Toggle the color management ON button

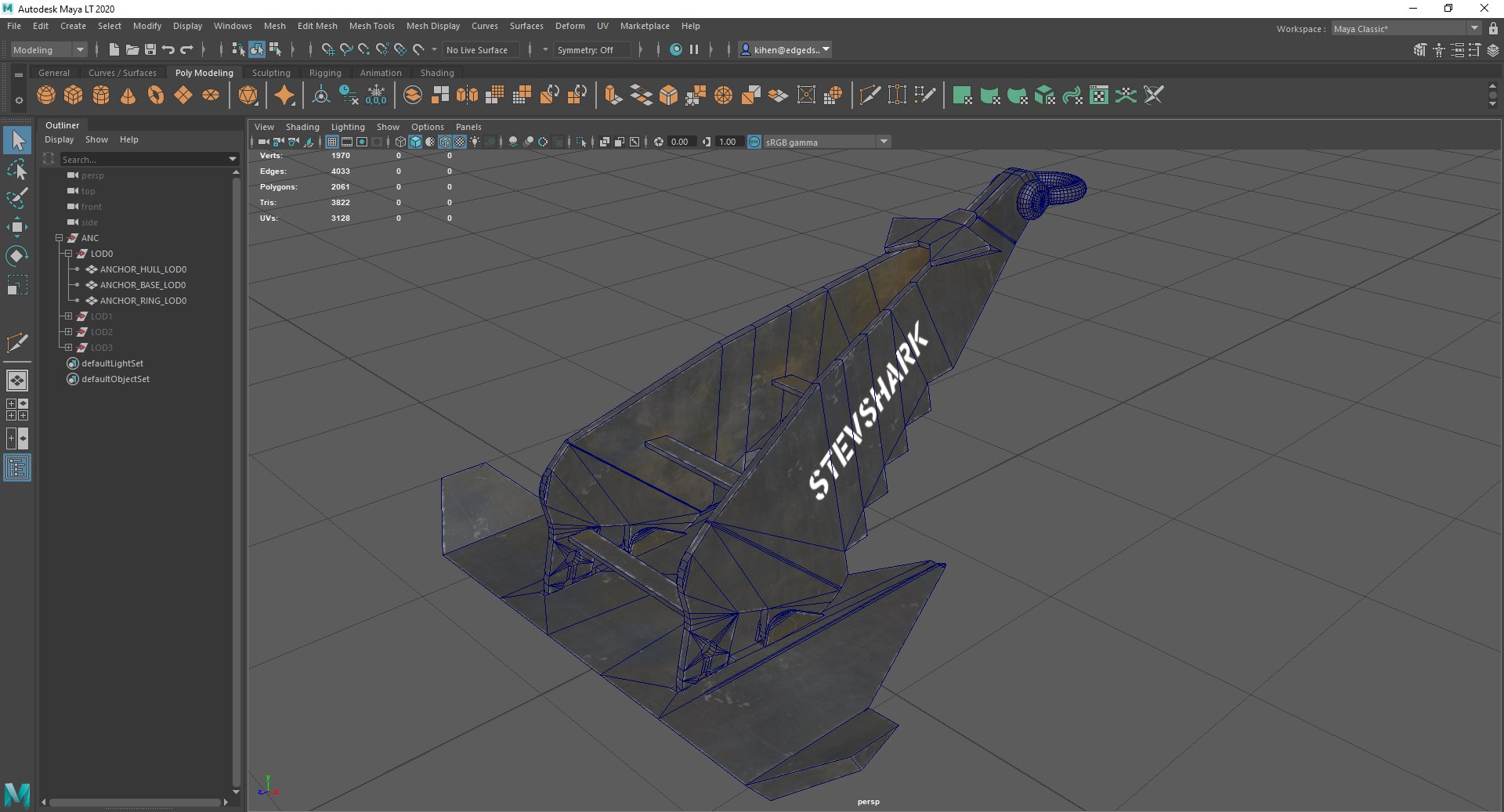[x=754, y=142]
